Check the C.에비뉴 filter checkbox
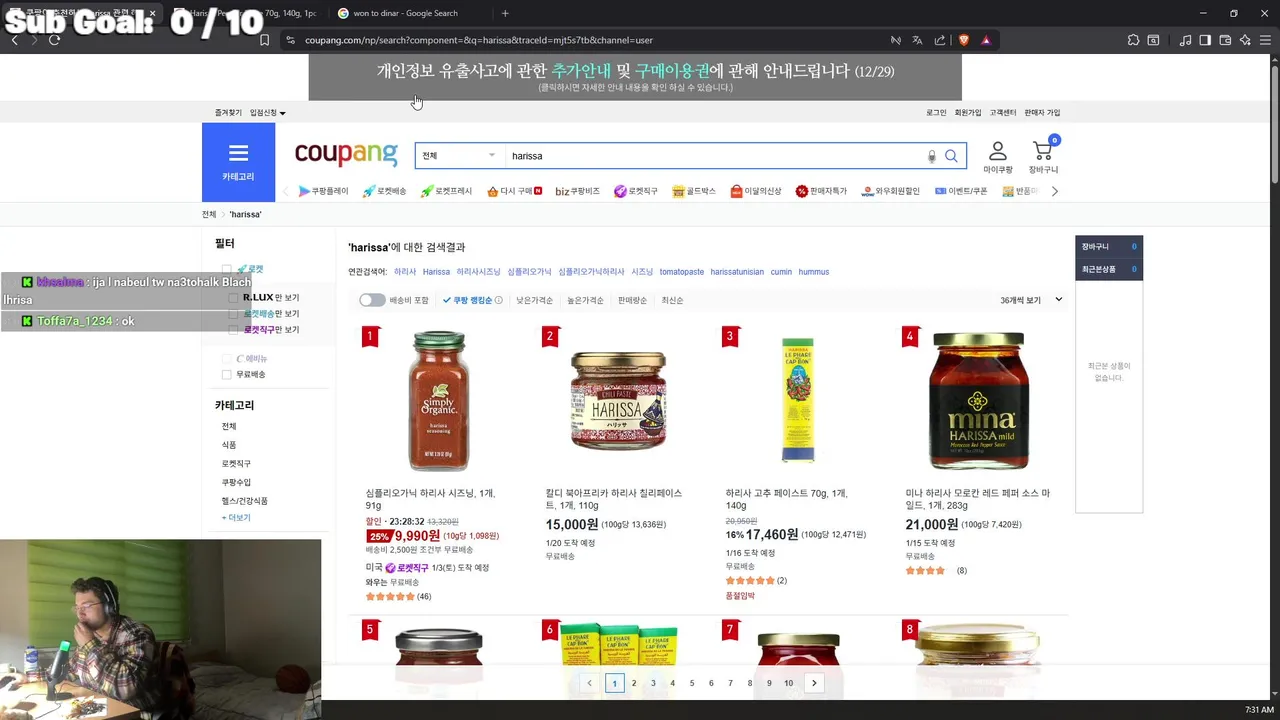The height and width of the screenshot is (720, 1280). pyautogui.click(x=227, y=359)
